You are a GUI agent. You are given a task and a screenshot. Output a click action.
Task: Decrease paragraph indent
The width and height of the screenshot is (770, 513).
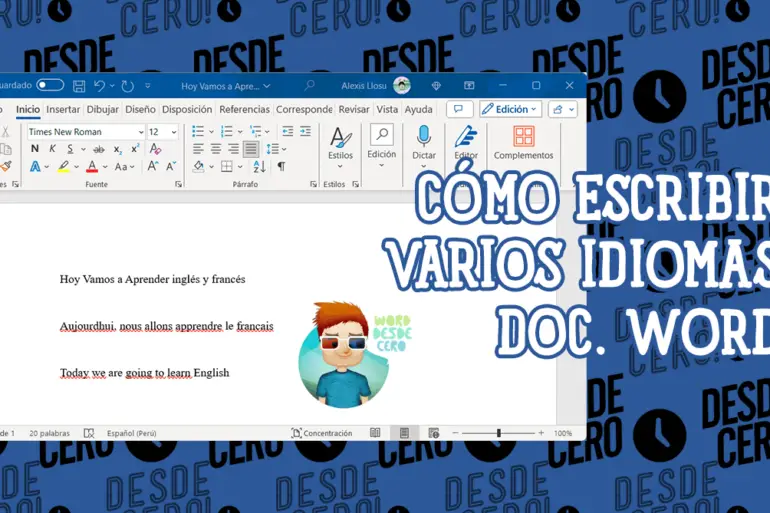288,131
